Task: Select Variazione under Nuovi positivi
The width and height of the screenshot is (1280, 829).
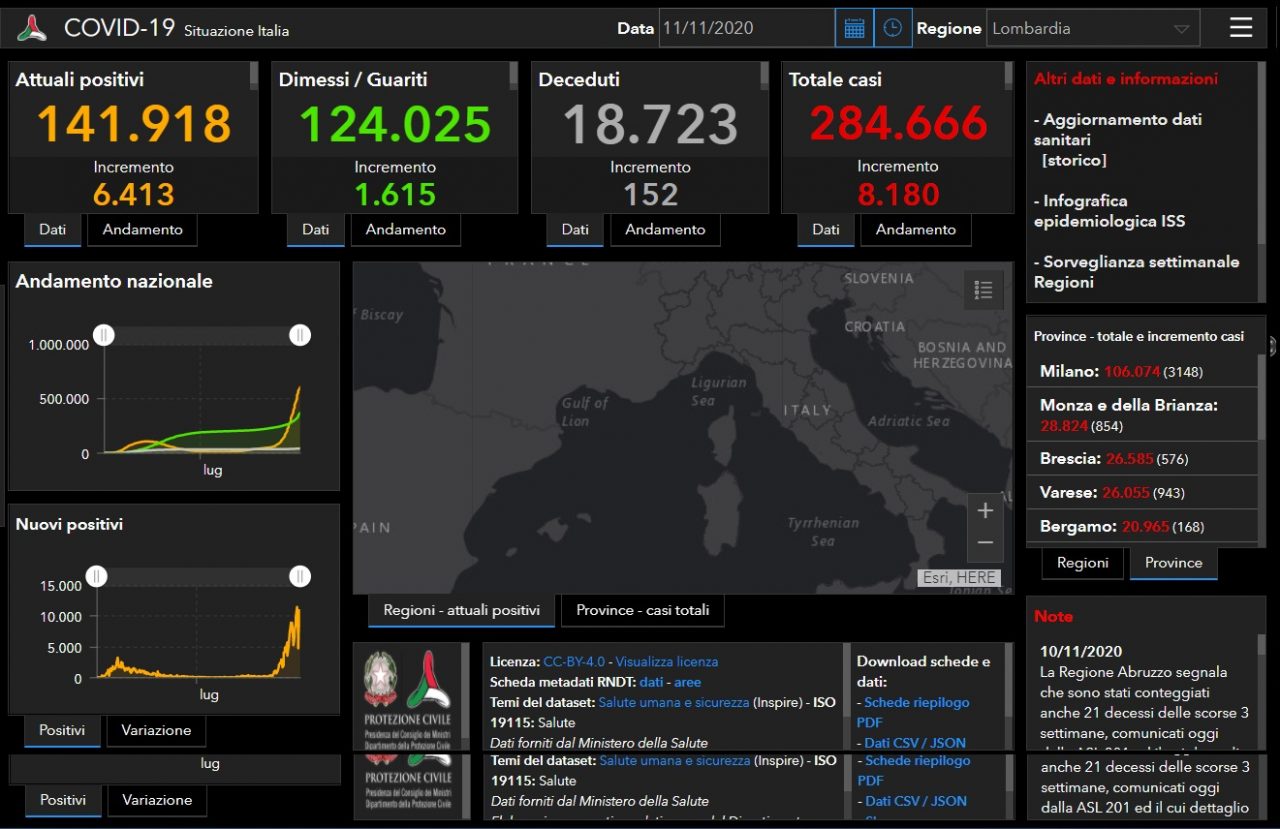Action: tap(156, 730)
